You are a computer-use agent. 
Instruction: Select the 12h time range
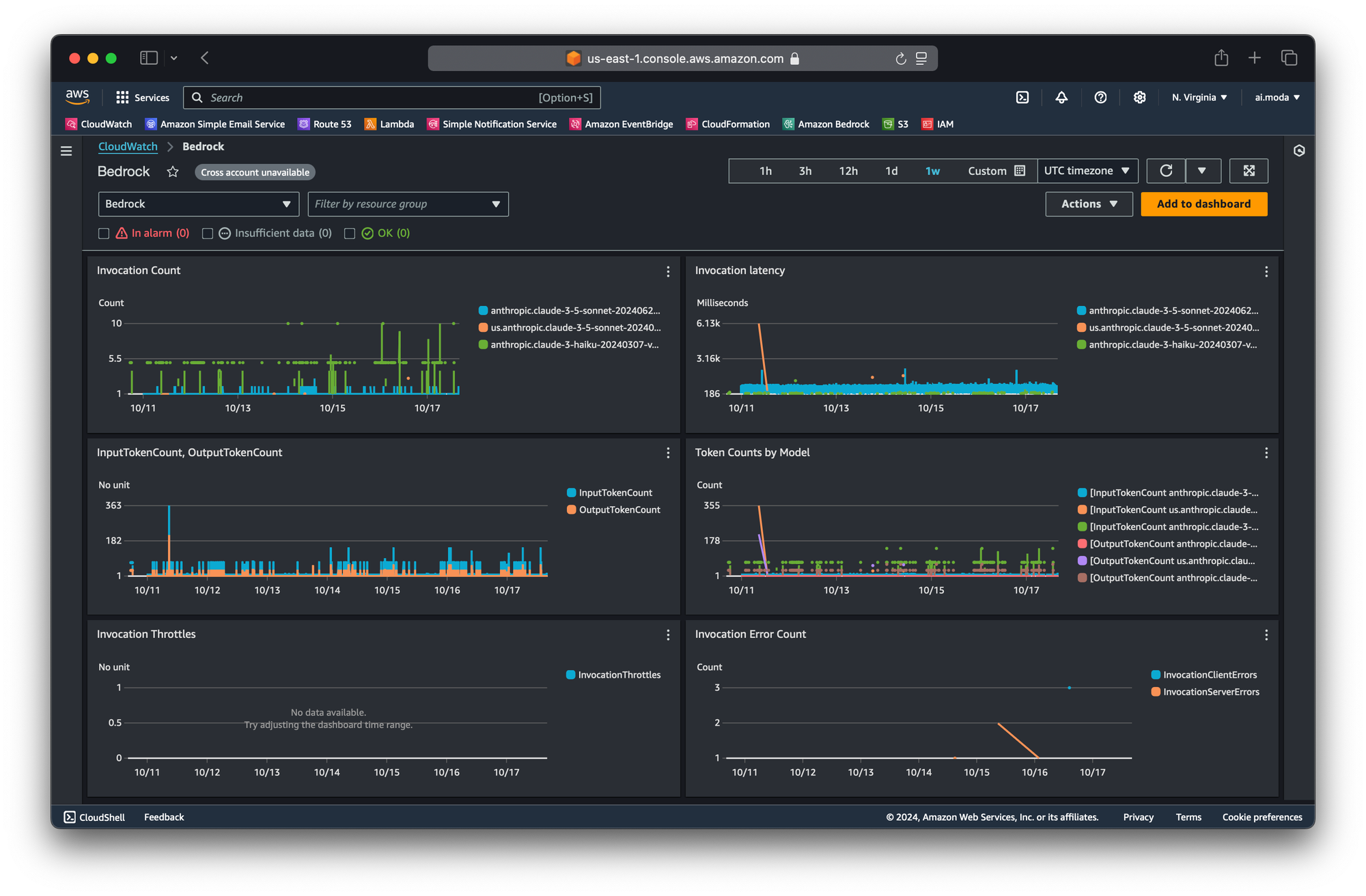click(x=848, y=171)
